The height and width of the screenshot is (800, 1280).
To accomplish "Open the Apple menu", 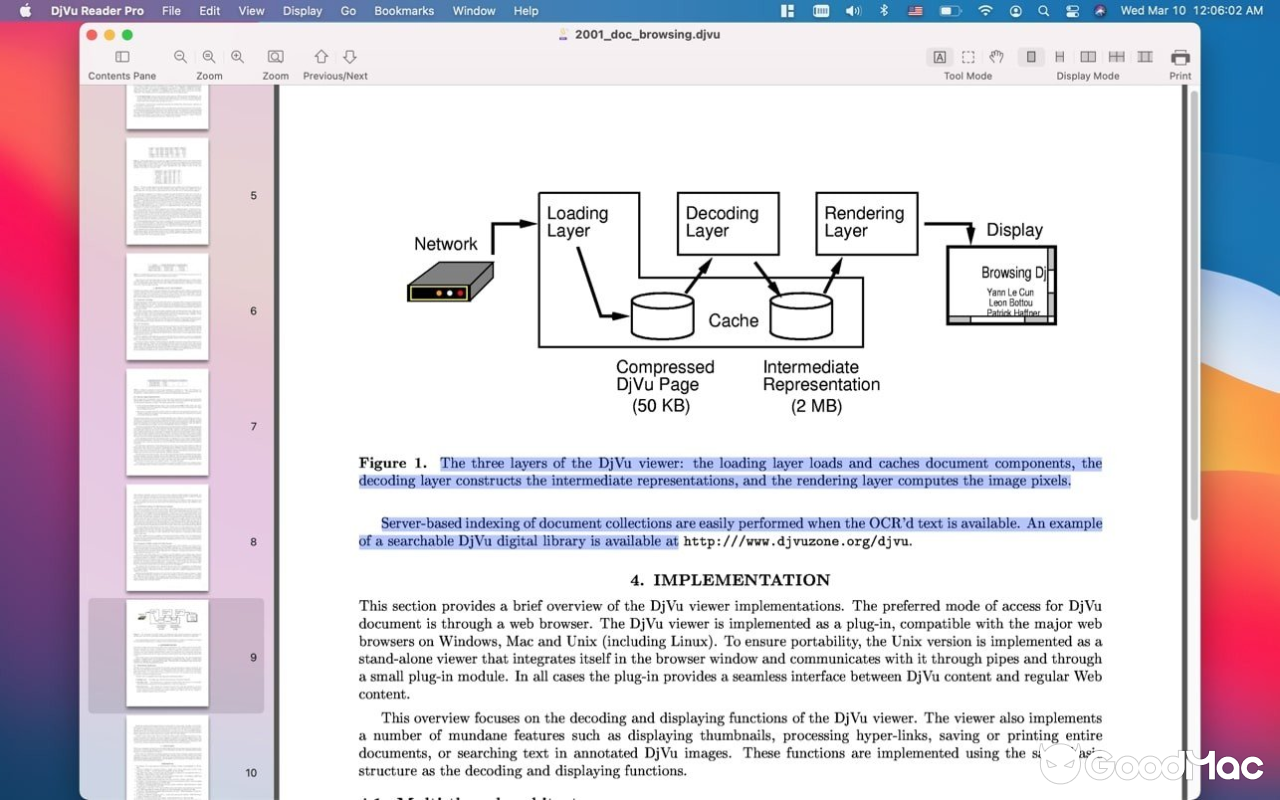I will 26,11.
